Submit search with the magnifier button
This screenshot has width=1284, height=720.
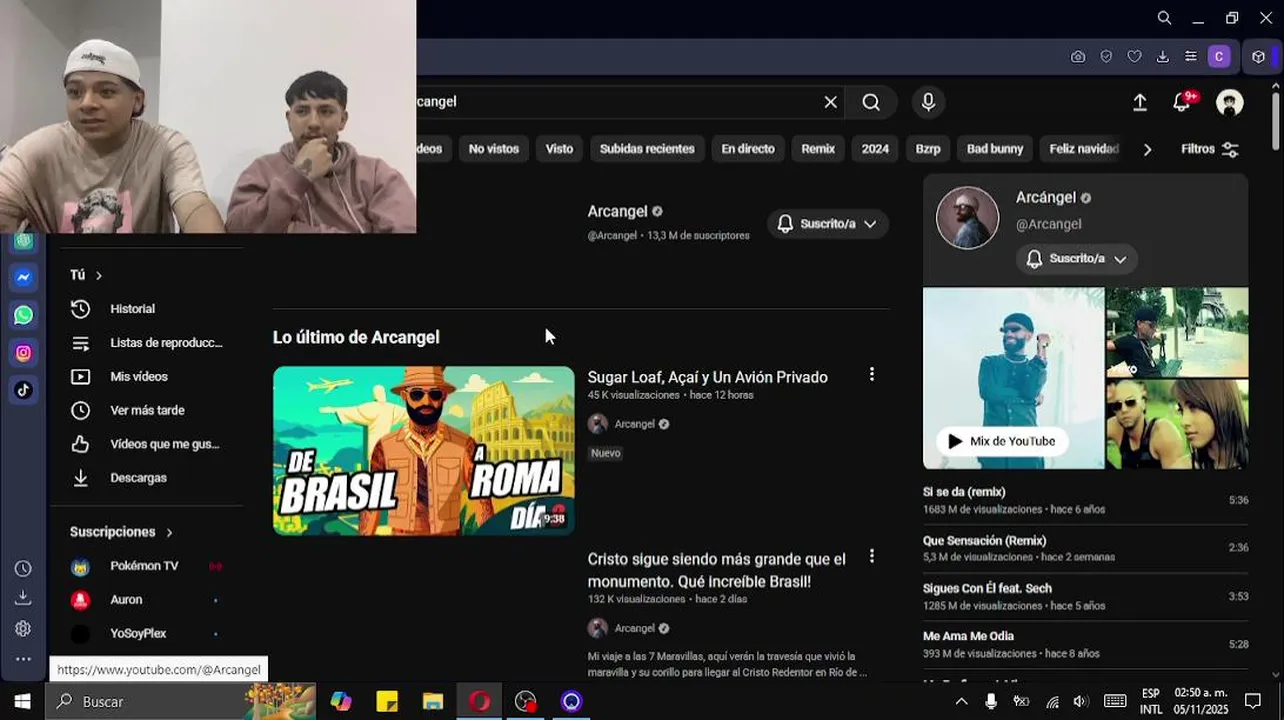click(871, 102)
